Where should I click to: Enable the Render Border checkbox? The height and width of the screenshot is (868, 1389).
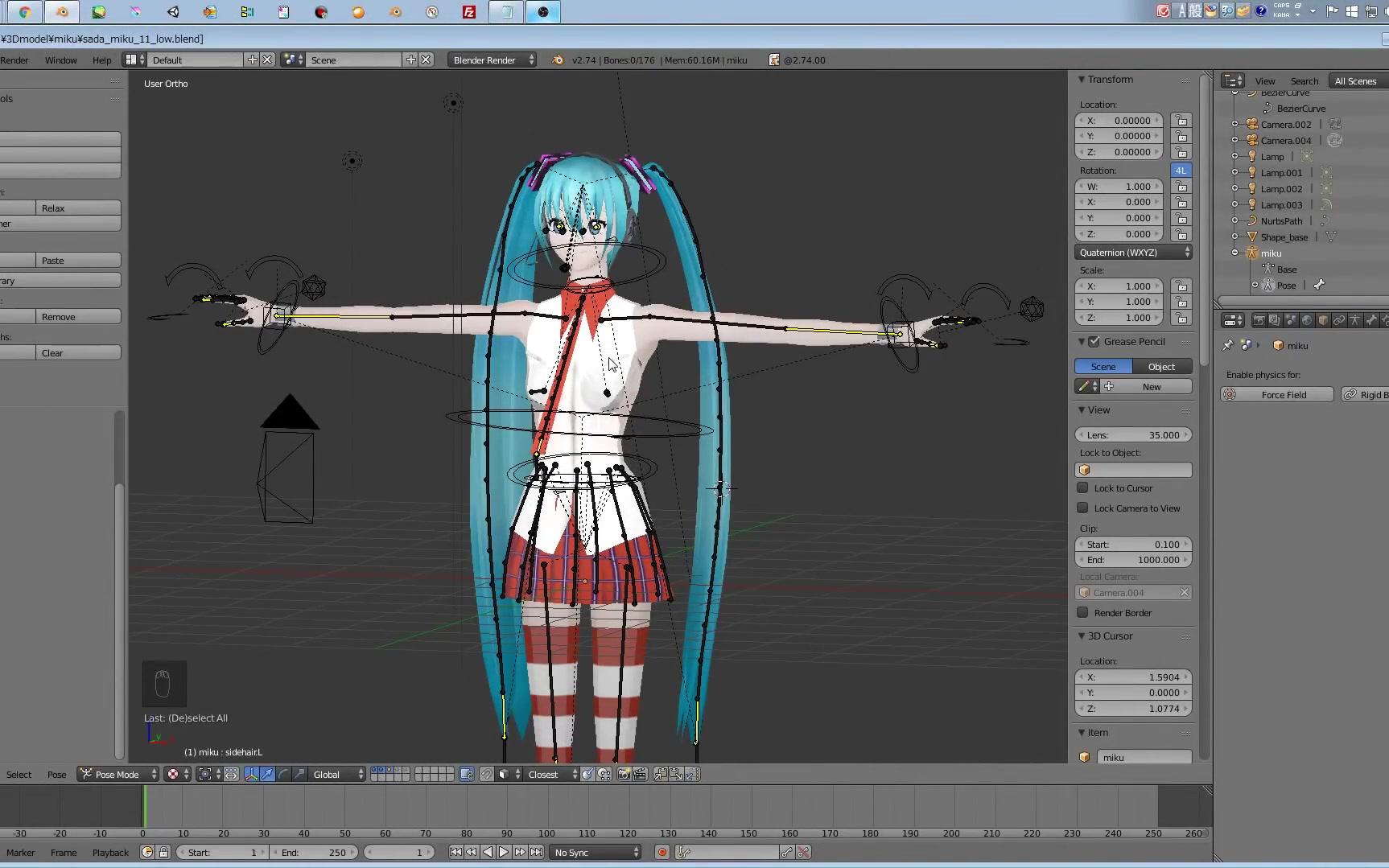1083,612
